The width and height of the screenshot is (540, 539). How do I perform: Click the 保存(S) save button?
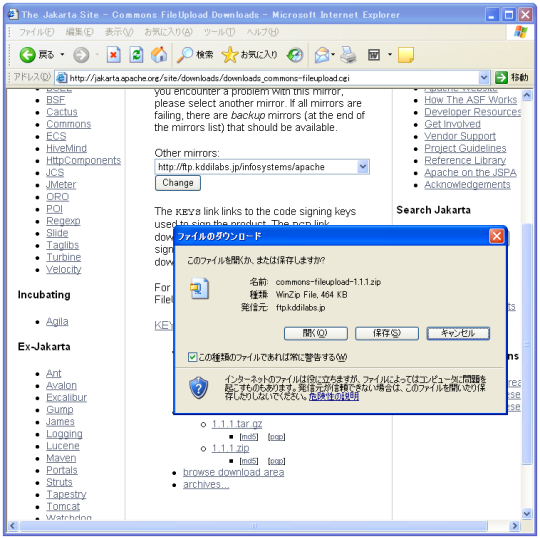tap(387, 333)
